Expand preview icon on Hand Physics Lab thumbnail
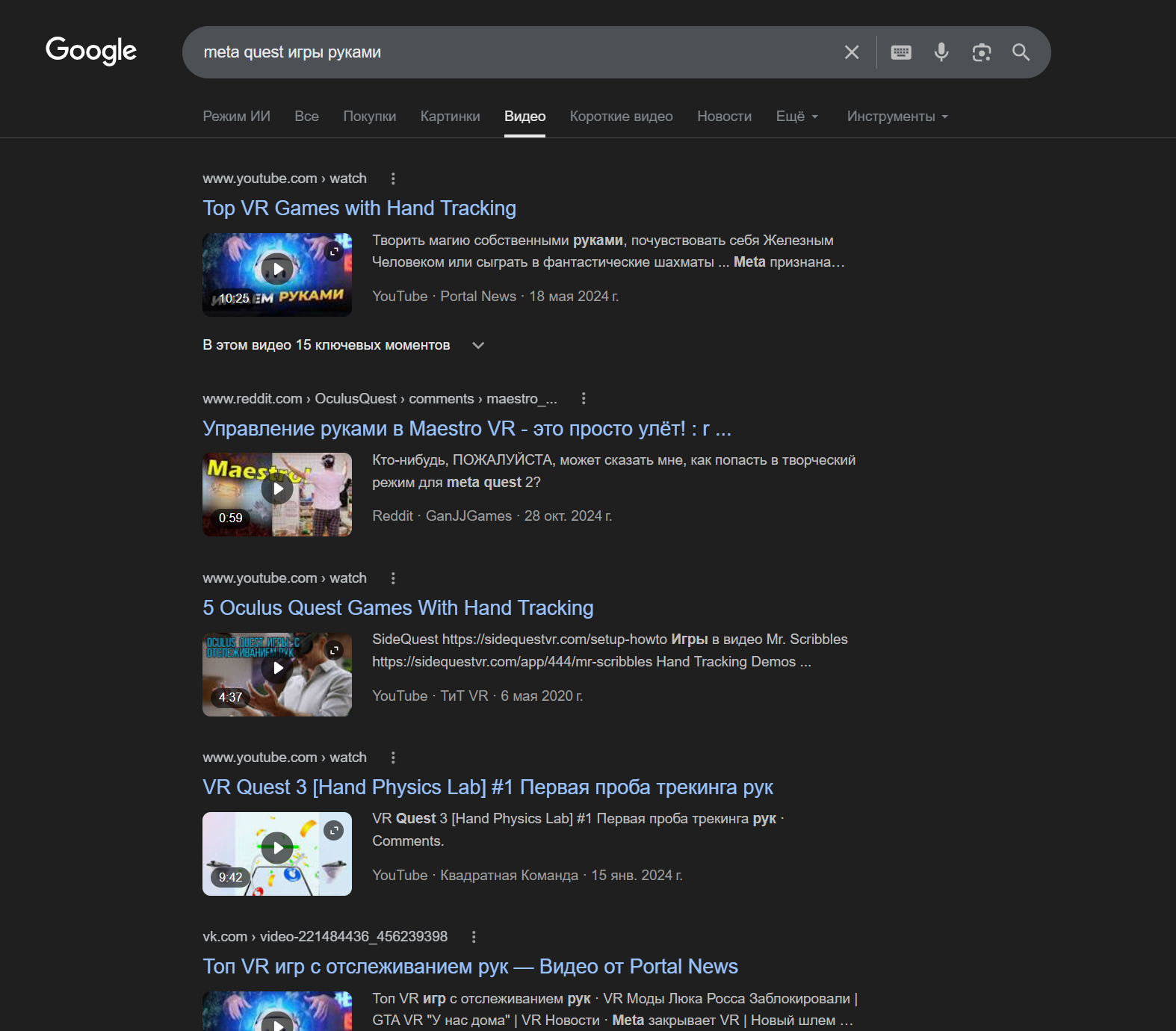Screen dimensions: 1176x1031 334,830
